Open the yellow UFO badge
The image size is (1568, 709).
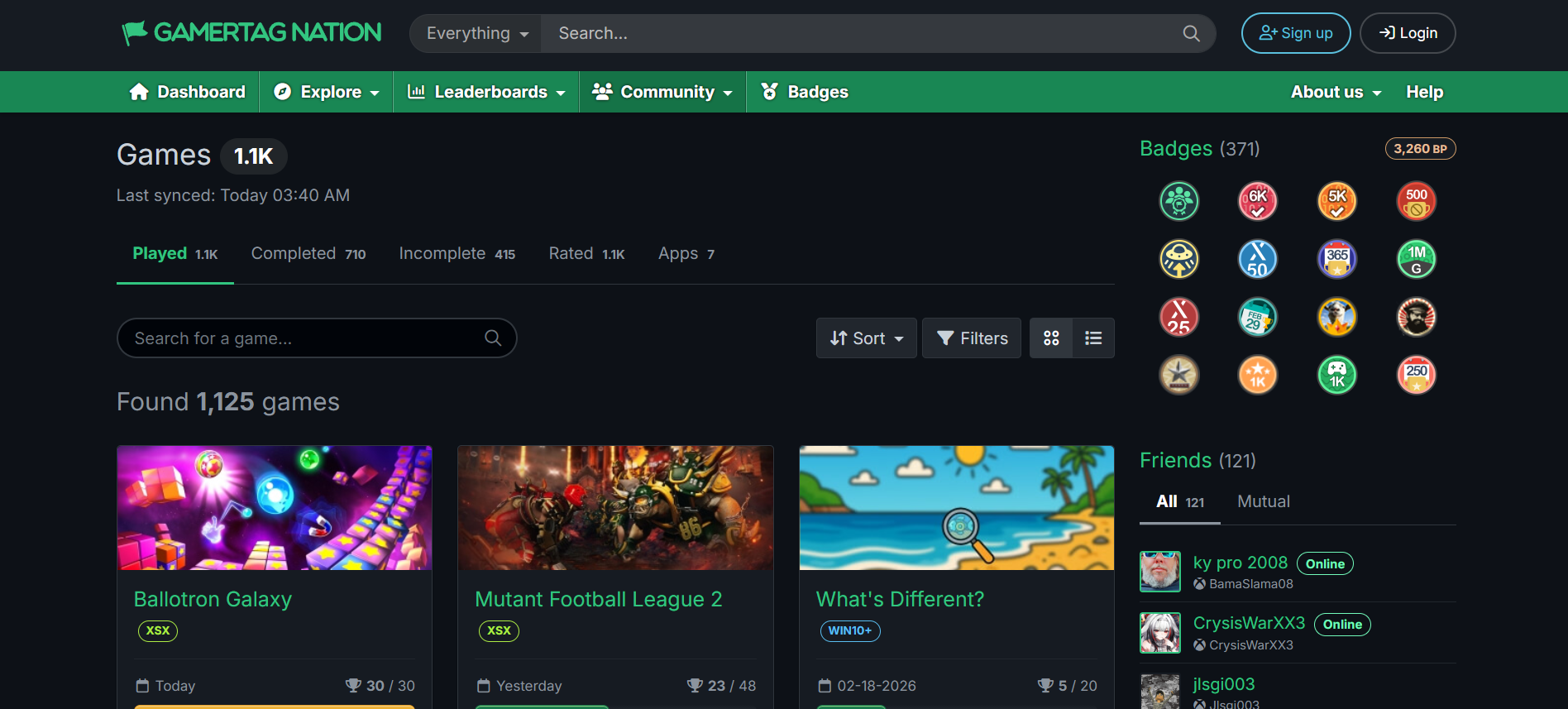[1178, 259]
